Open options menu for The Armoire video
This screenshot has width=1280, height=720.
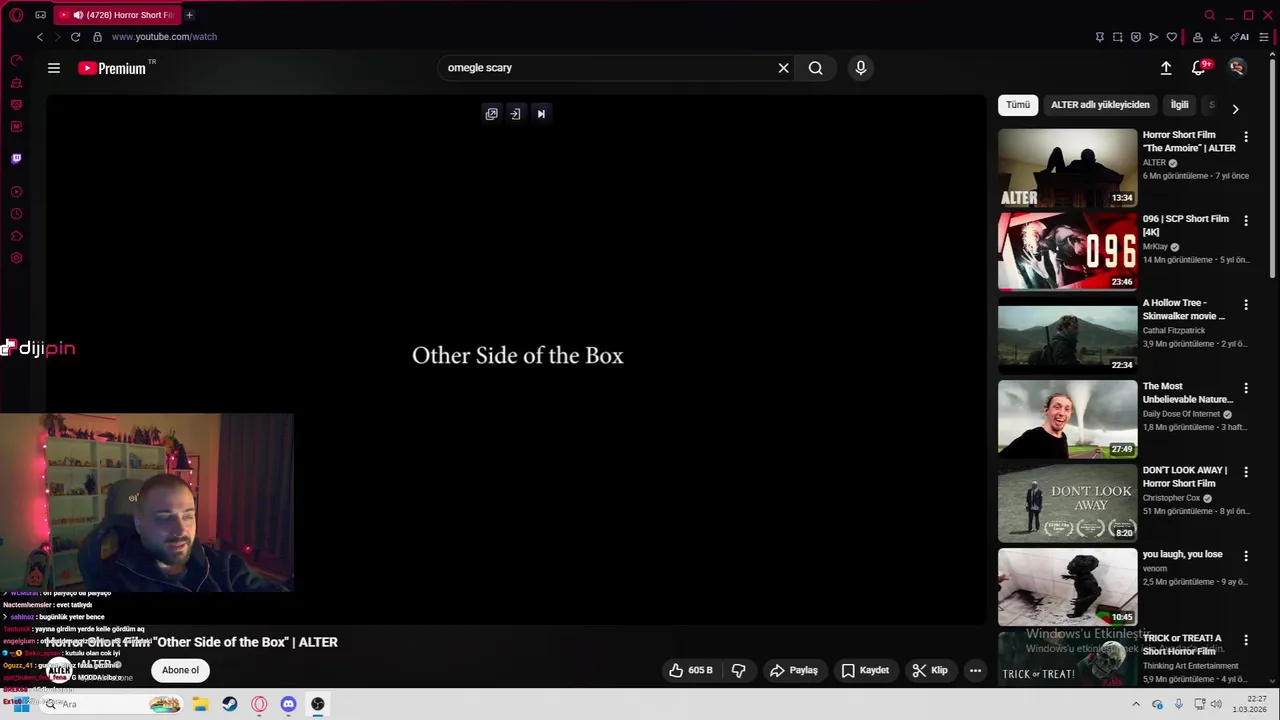pyautogui.click(x=1246, y=136)
